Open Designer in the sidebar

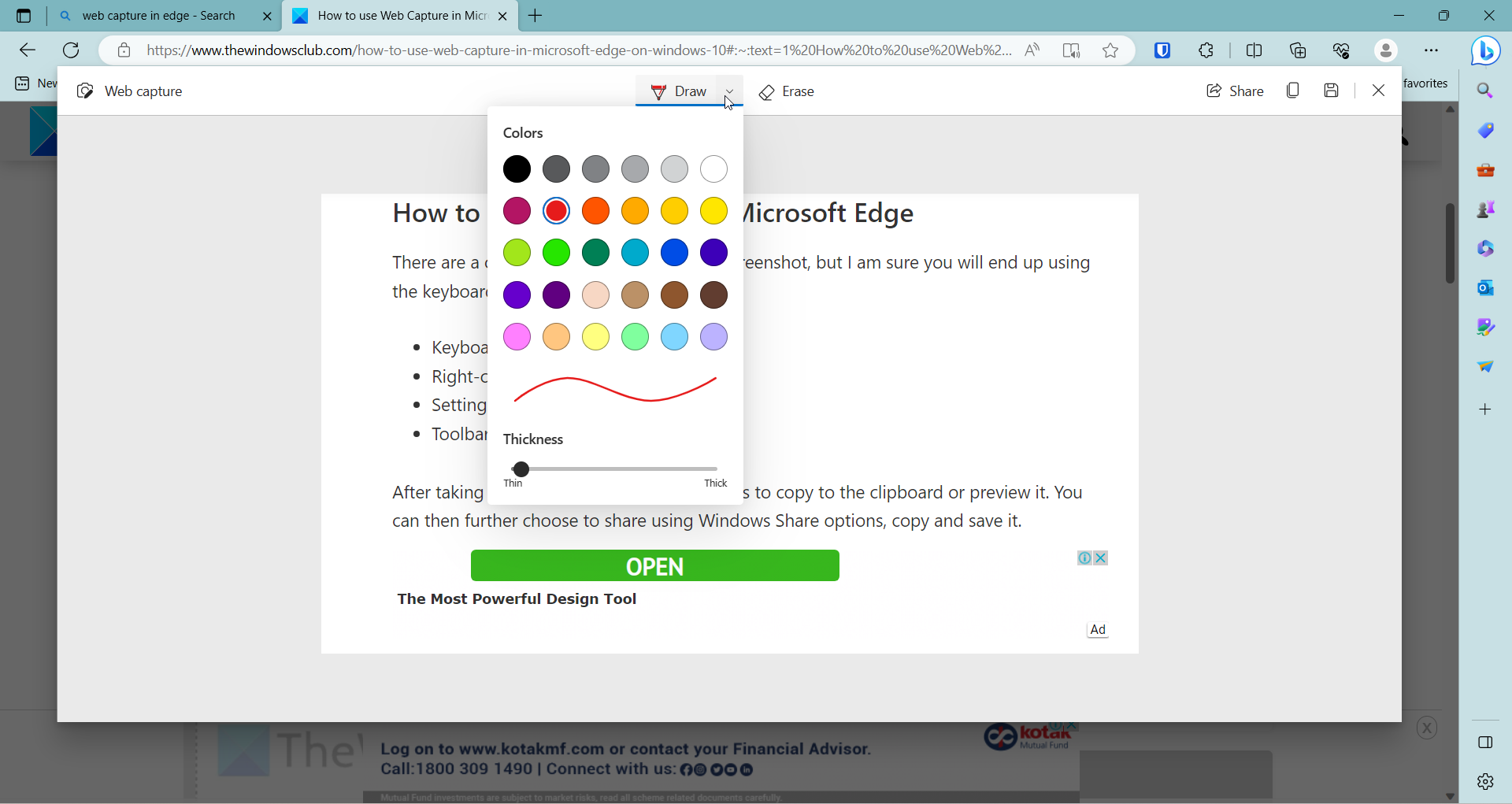1485,328
